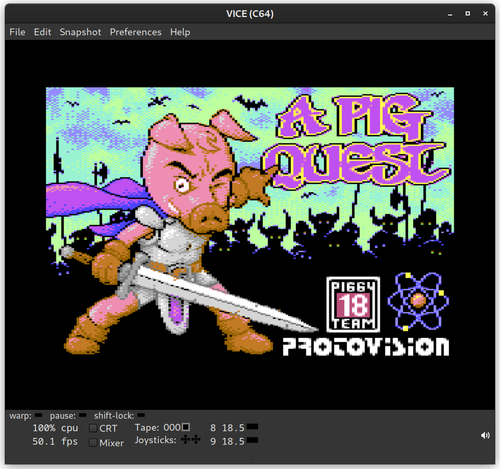Click the Tape counter 000

[x=172, y=427]
